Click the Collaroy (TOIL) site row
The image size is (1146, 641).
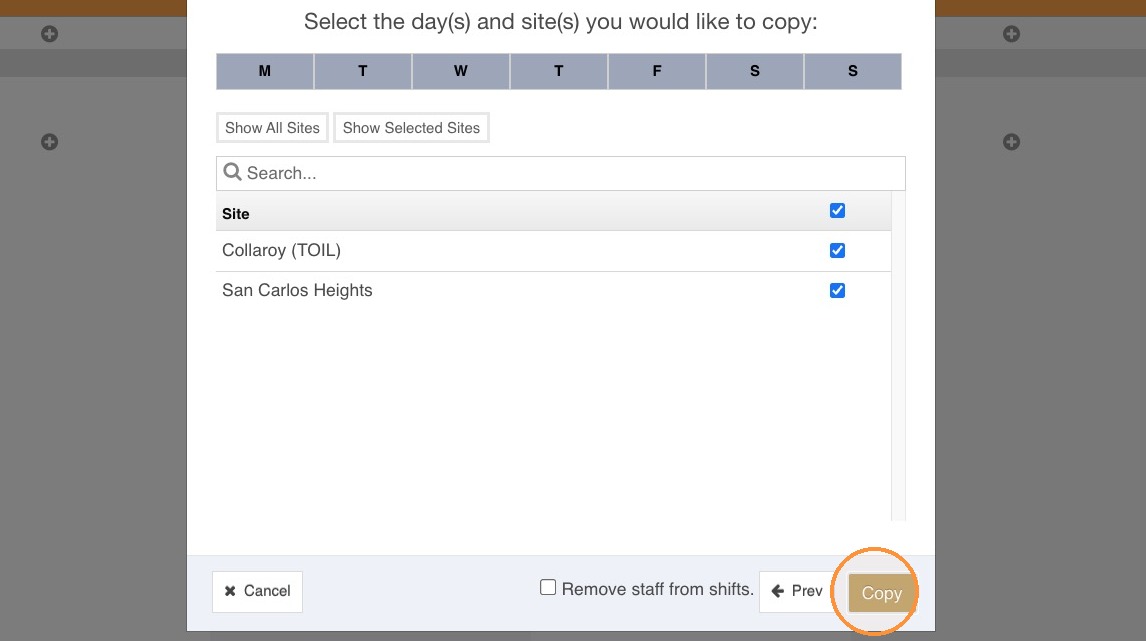pyautogui.click(x=553, y=251)
